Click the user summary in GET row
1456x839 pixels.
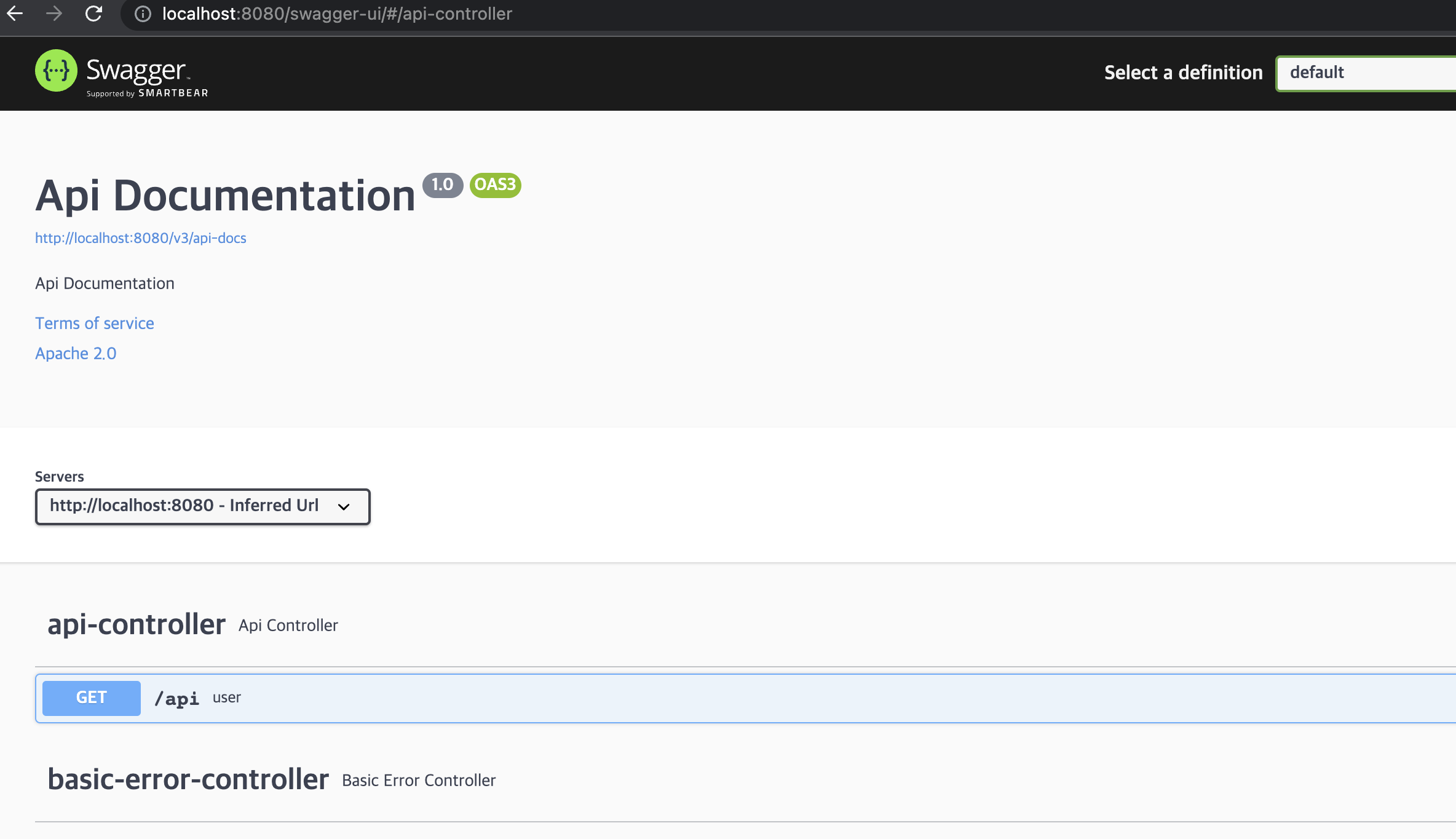227,698
